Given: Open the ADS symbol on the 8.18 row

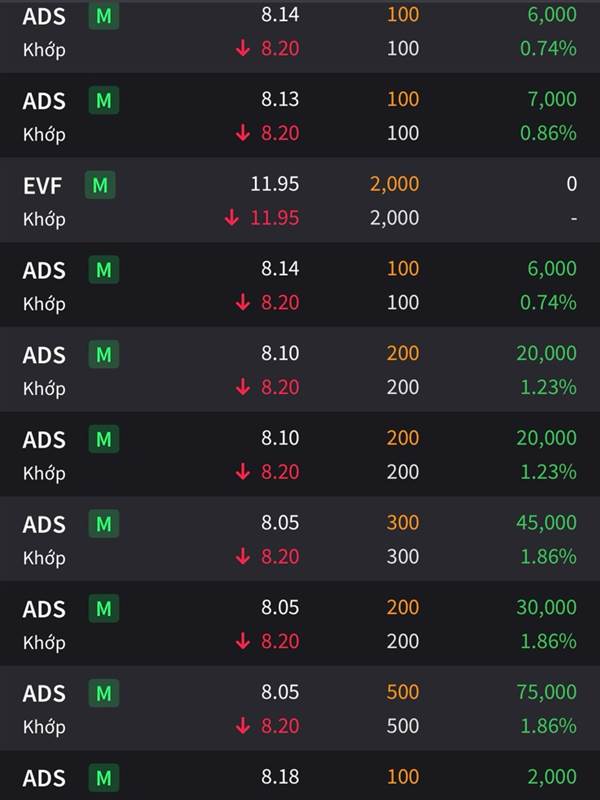Looking at the screenshot, I should tap(44, 778).
